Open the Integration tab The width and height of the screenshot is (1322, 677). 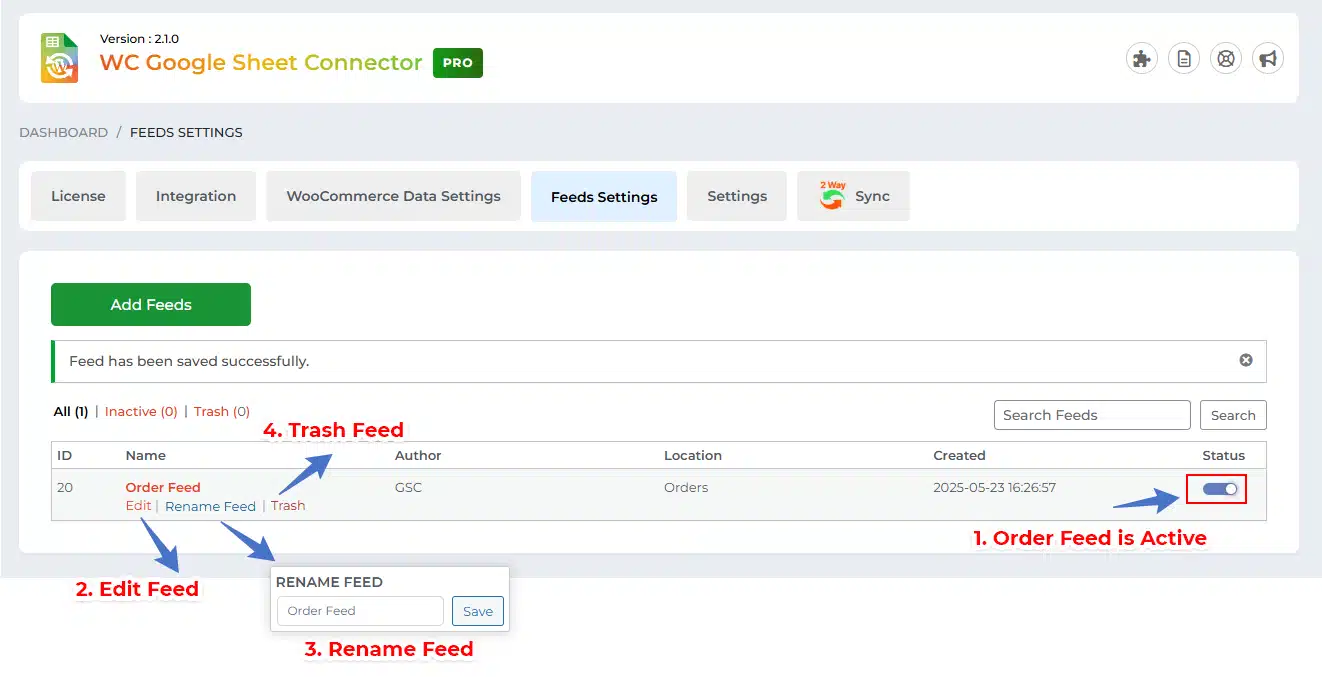pyautogui.click(x=196, y=196)
